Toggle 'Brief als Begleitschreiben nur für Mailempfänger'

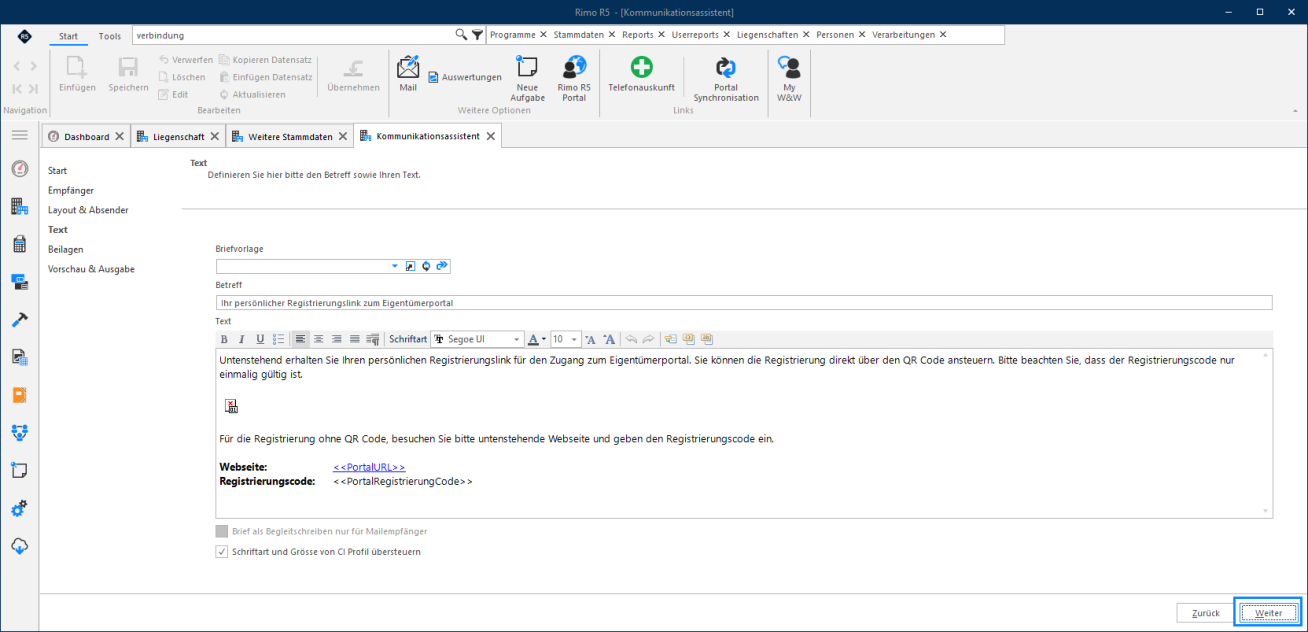click(x=222, y=531)
